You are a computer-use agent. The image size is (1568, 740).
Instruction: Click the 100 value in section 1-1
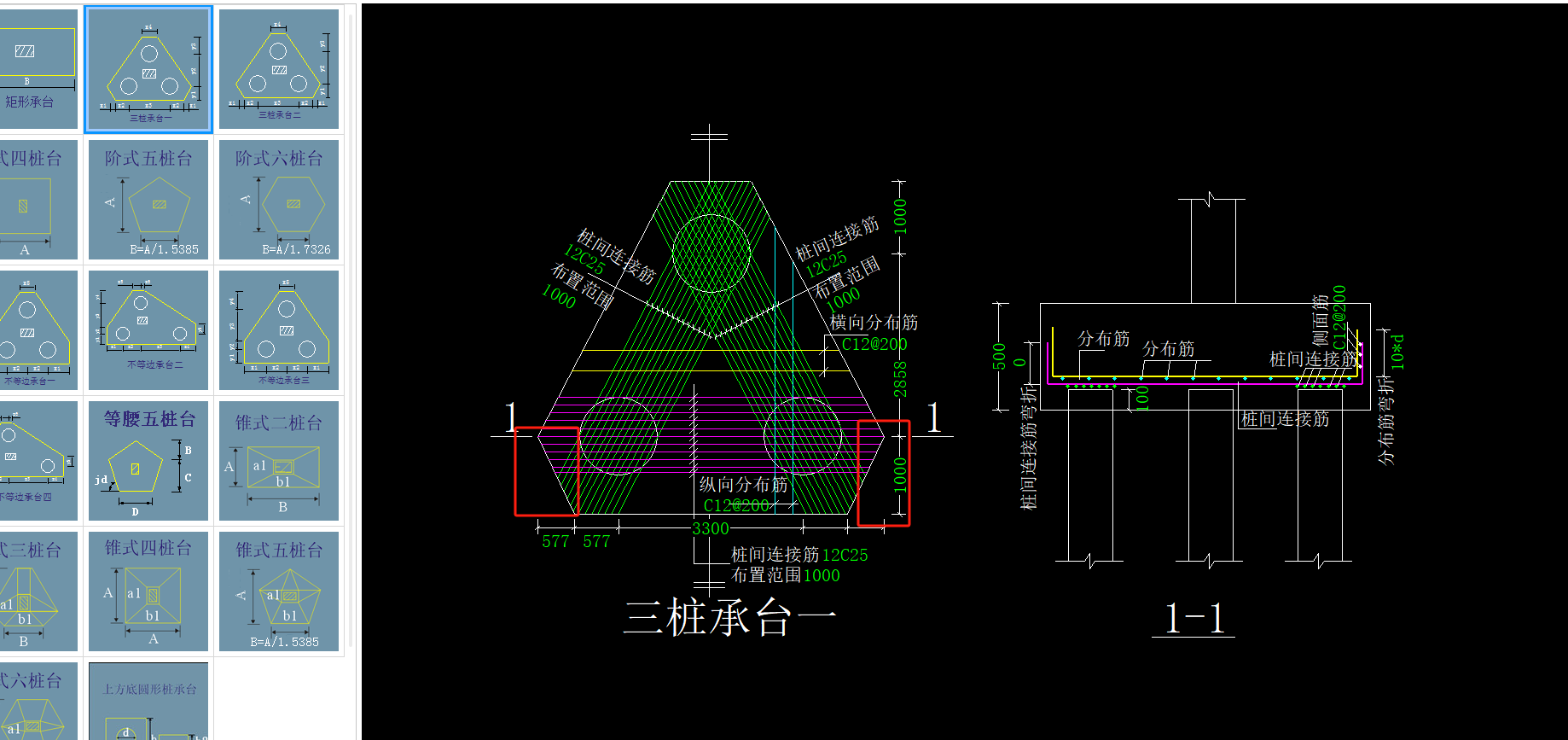point(1142,397)
